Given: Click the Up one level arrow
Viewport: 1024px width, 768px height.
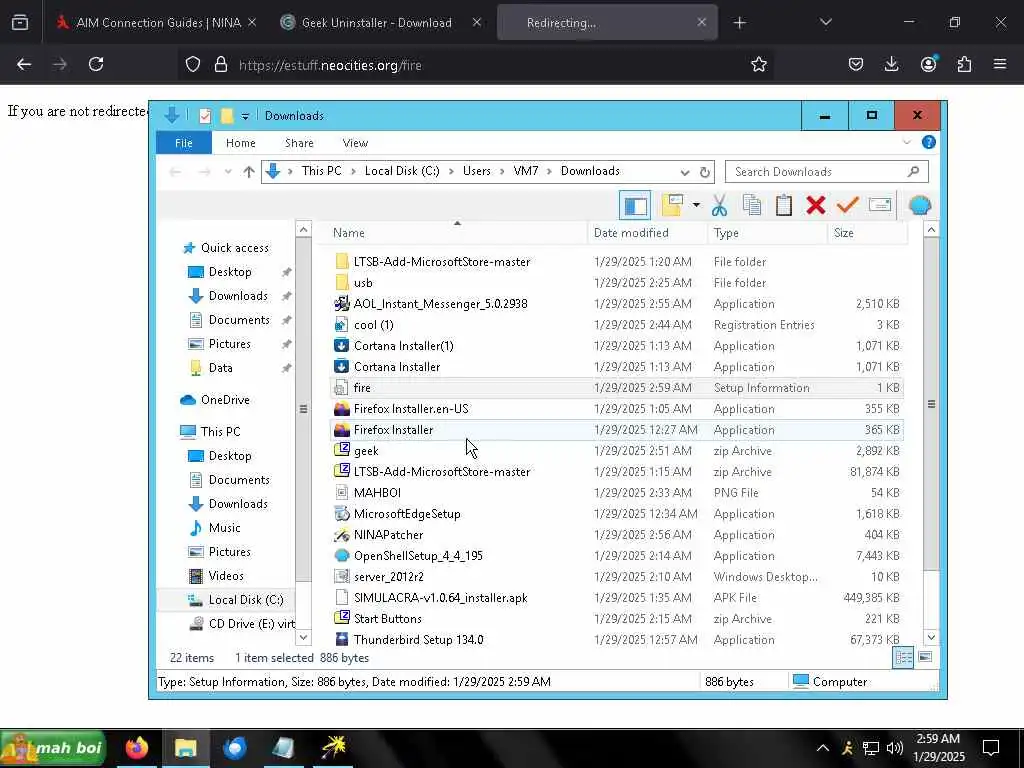Looking at the screenshot, I should 249,172.
